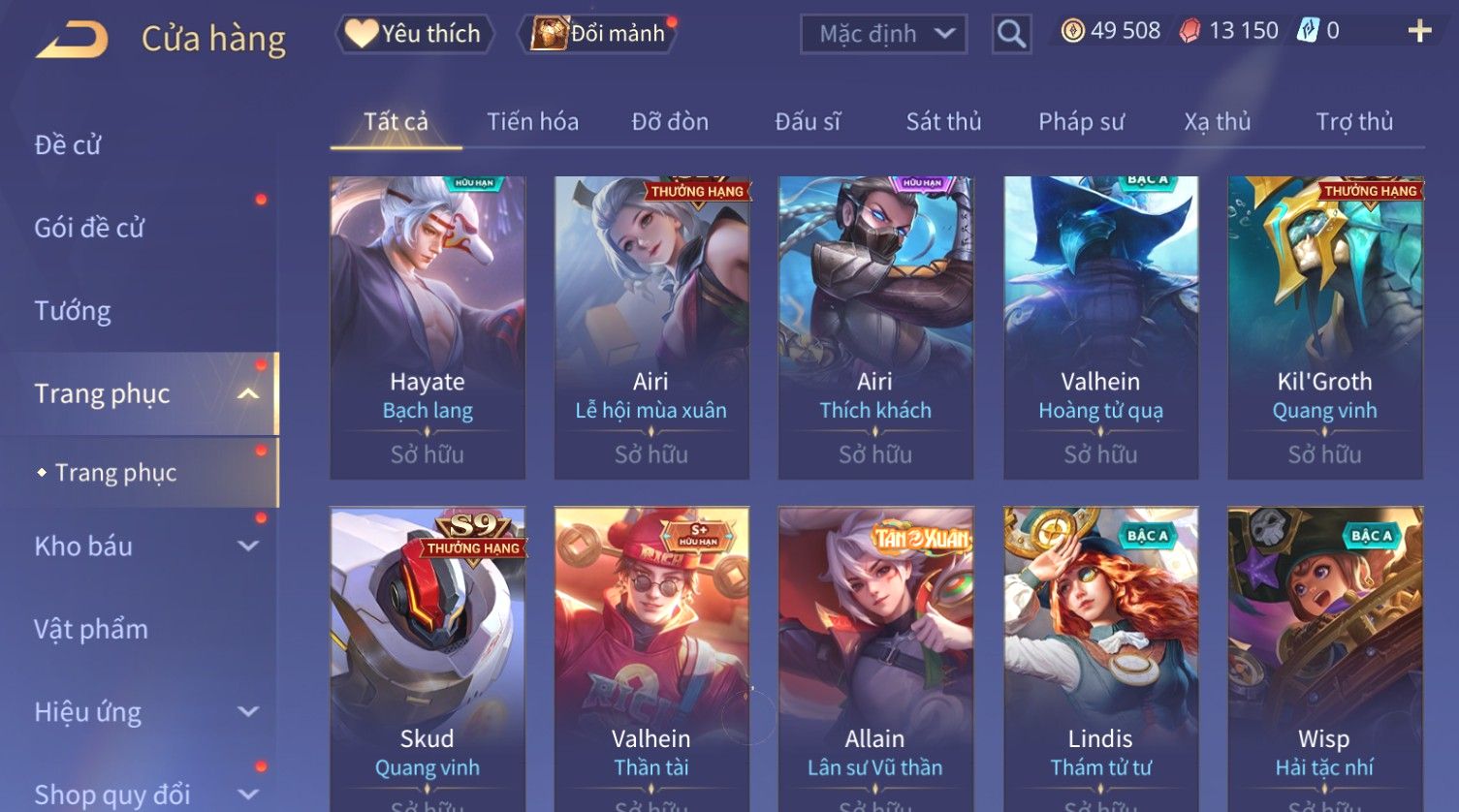Collapse the Trang phục sidebar section
Image resolution: width=1459 pixels, height=812 pixels.
[x=248, y=393]
